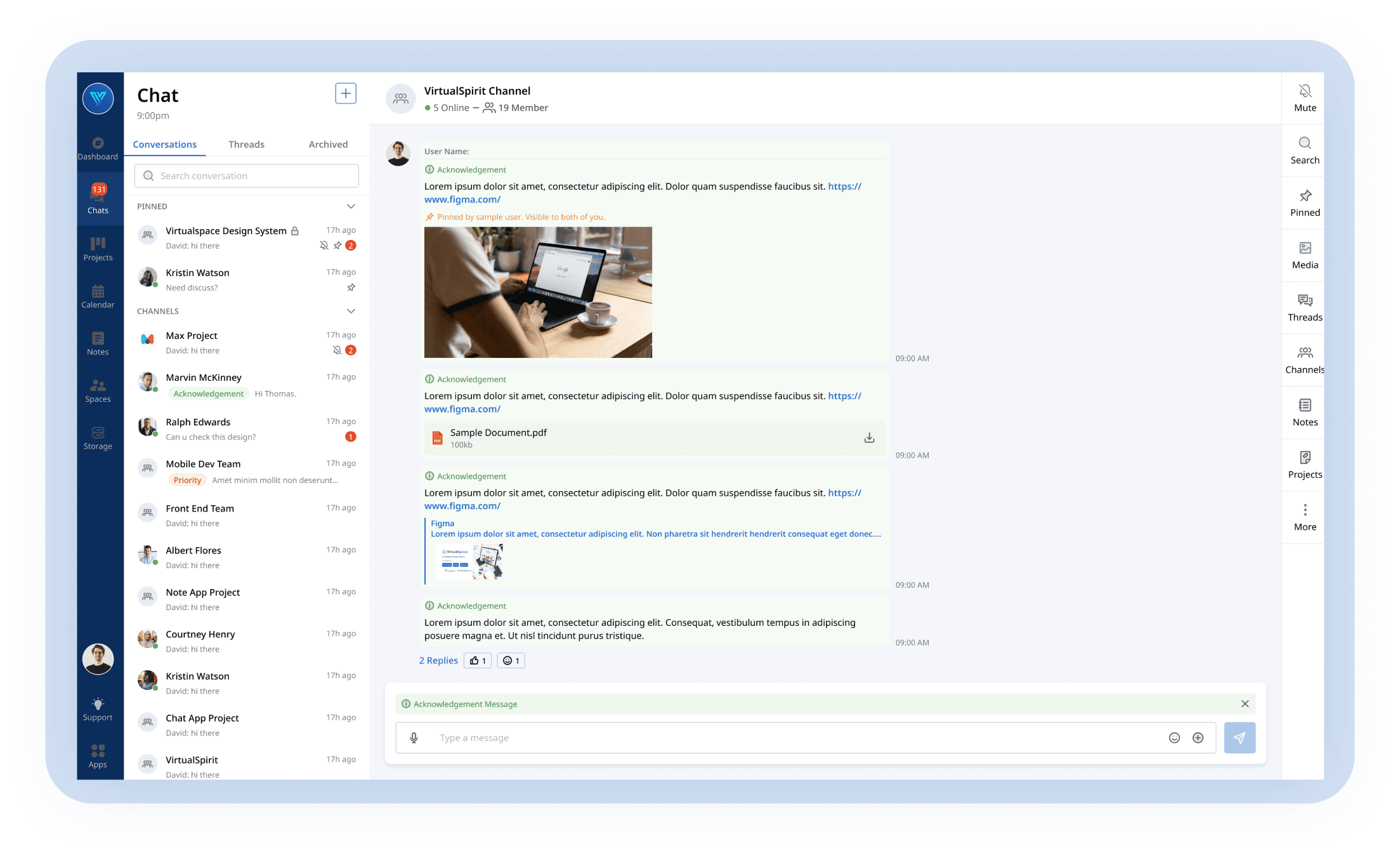Open Projects in the right panel
Image resolution: width=1400 pixels, height=860 pixels.
(x=1305, y=465)
